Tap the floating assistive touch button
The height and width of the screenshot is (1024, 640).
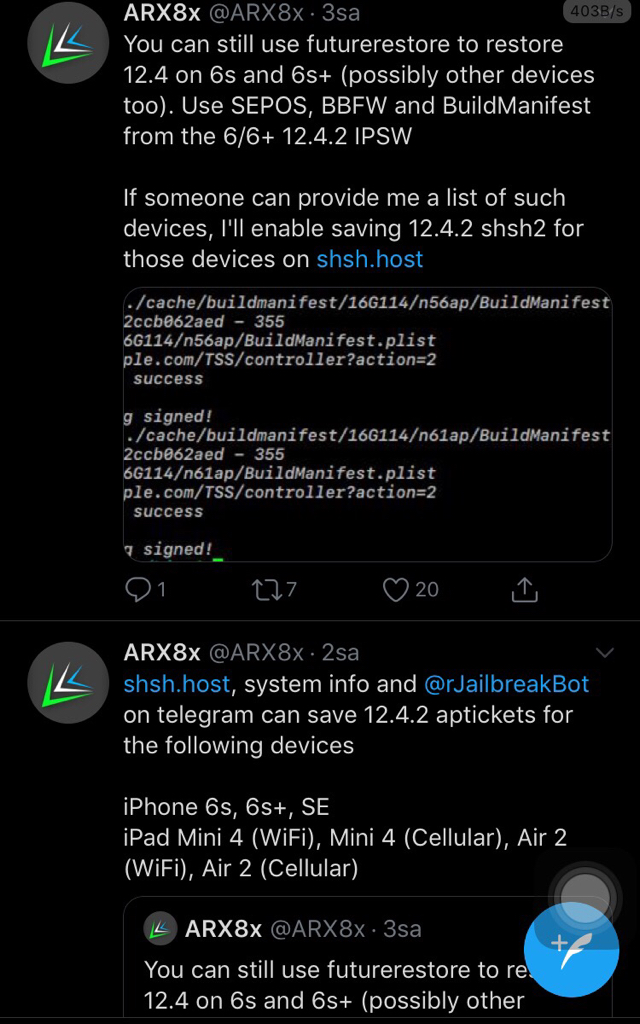584,892
